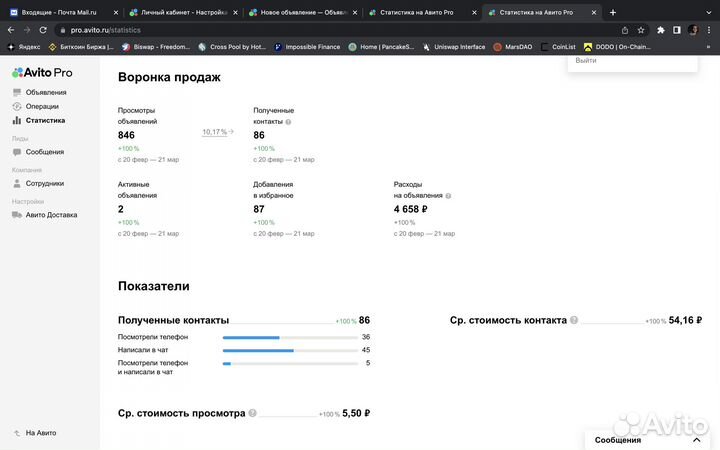Open Объявления in the sidebar
Screen dimensions: 720x450
pyautogui.click(x=40, y=92)
